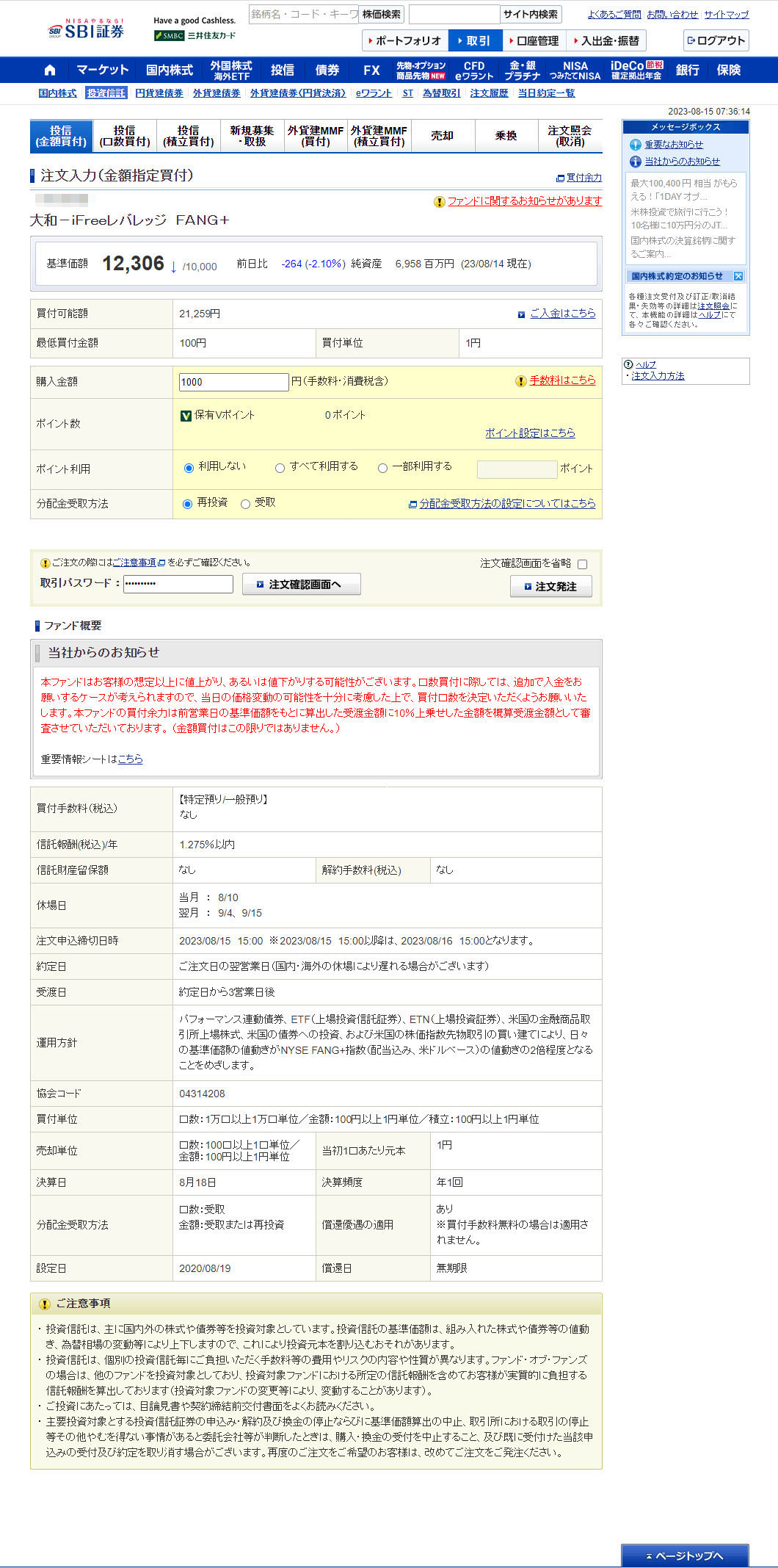Click the warning icon beside 手数料はこちら
The width and height of the screenshot is (778, 1568).
click(520, 381)
